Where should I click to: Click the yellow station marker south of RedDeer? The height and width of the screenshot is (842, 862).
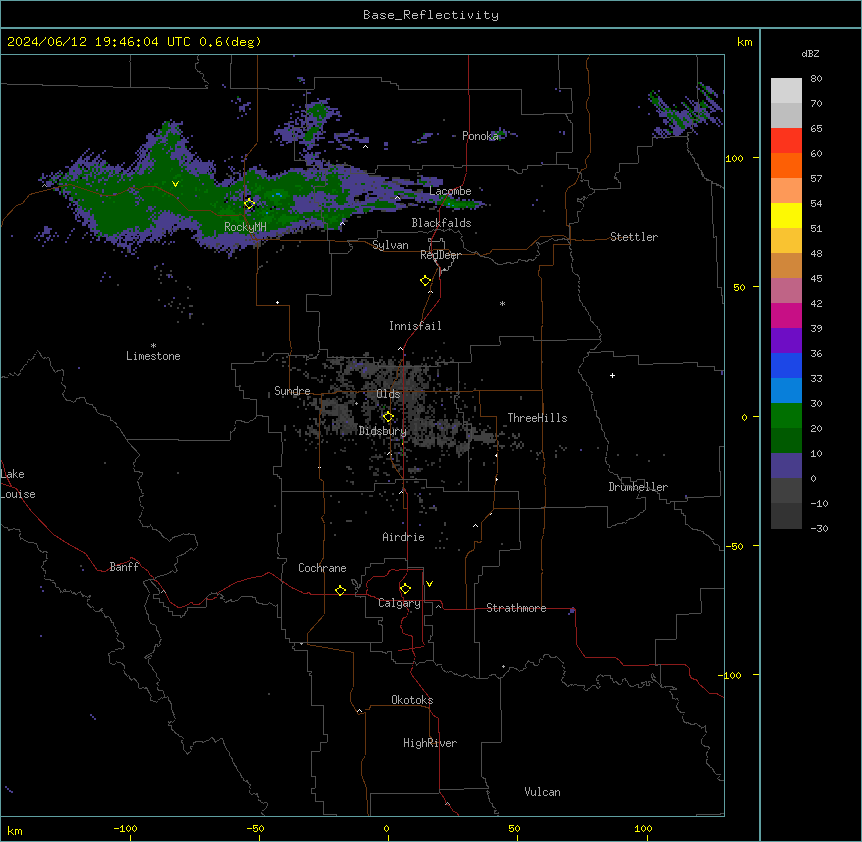(x=426, y=281)
